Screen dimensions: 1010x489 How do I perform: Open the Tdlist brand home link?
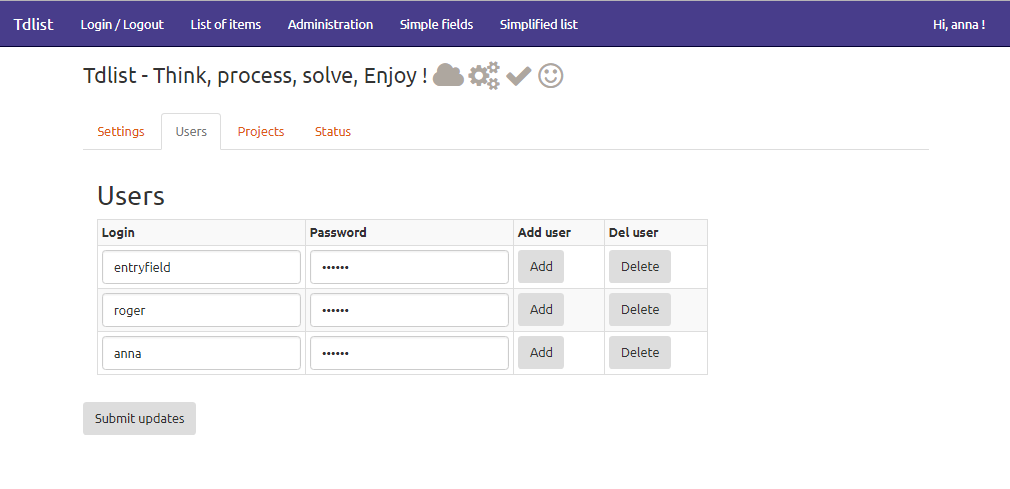click(x=33, y=24)
